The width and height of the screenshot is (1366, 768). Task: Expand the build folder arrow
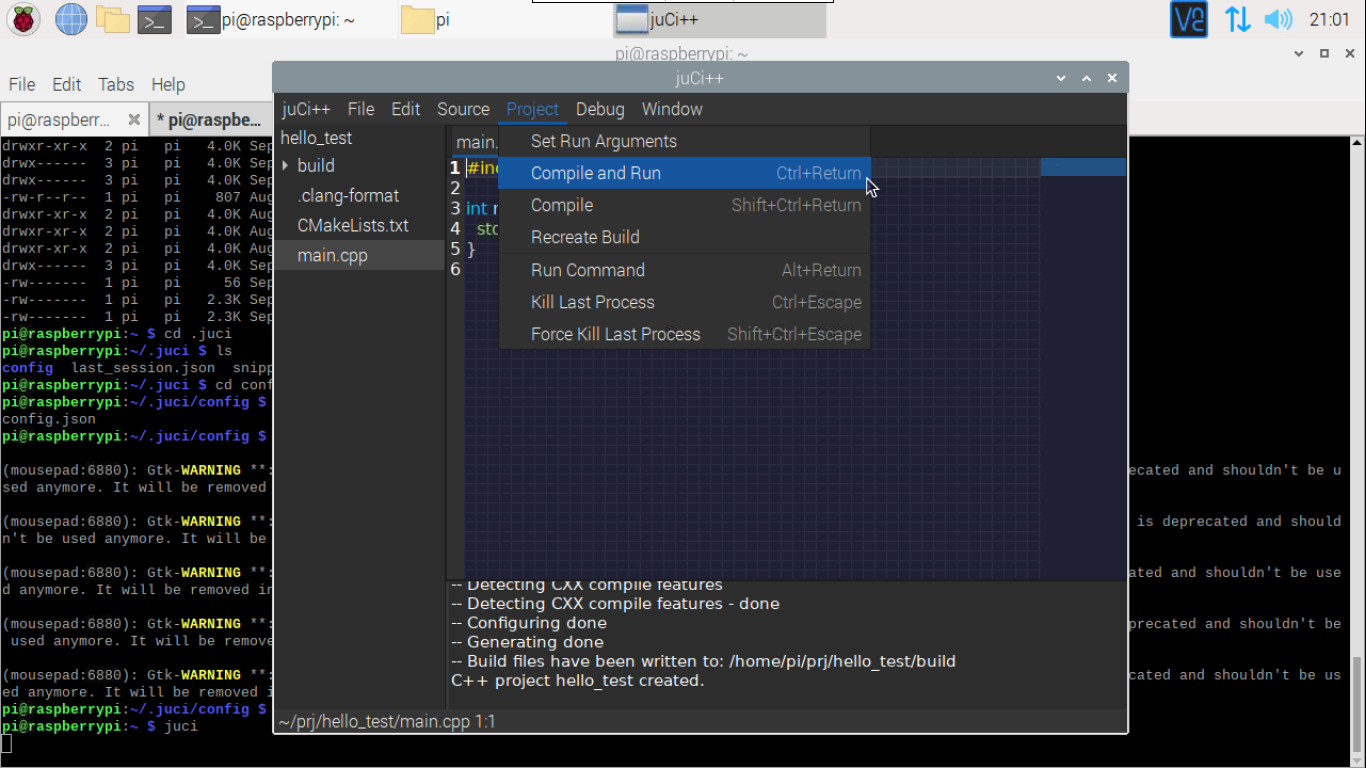[x=286, y=166]
